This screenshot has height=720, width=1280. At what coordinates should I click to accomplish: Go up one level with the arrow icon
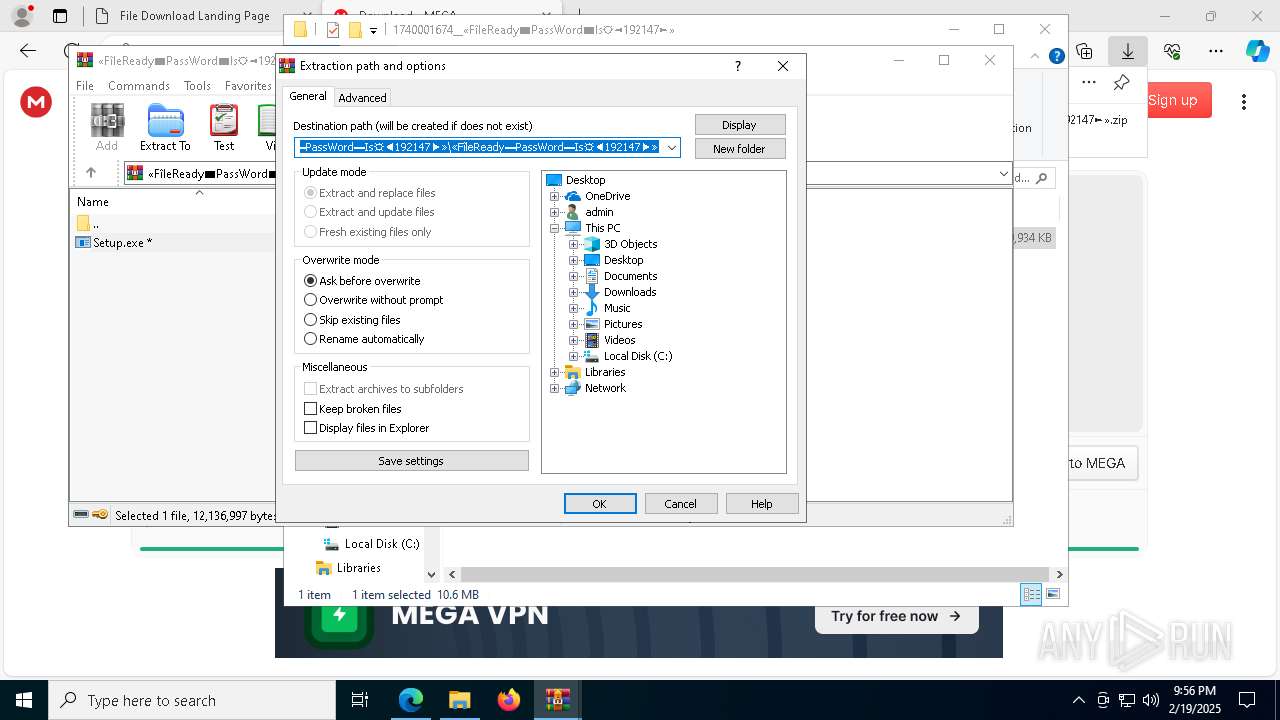tap(91, 173)
